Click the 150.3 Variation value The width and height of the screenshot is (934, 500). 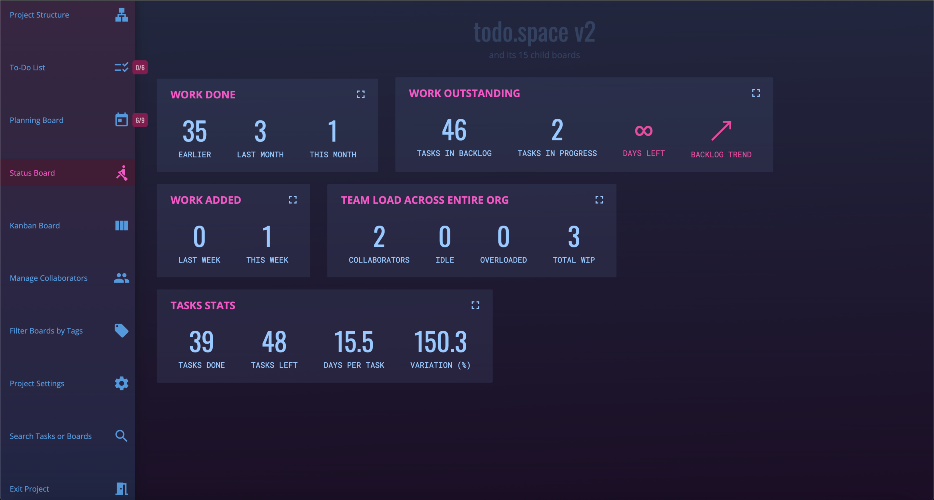(440, 342)
